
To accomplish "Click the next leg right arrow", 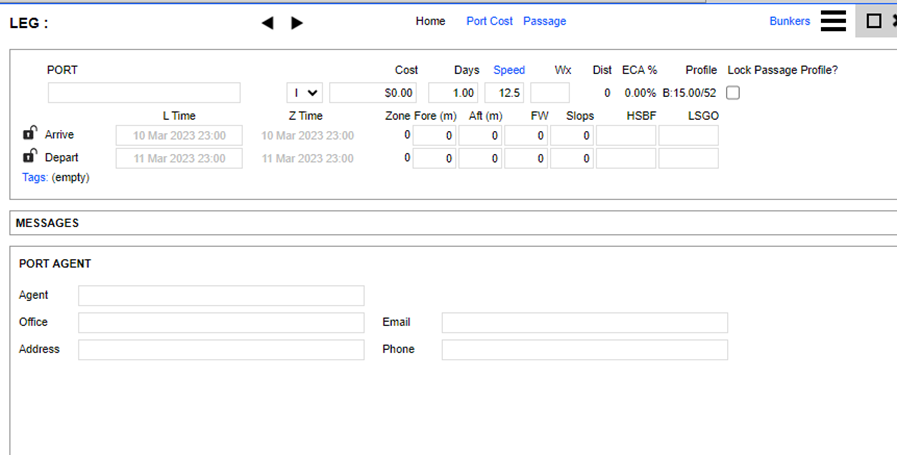I will (297, 23).
